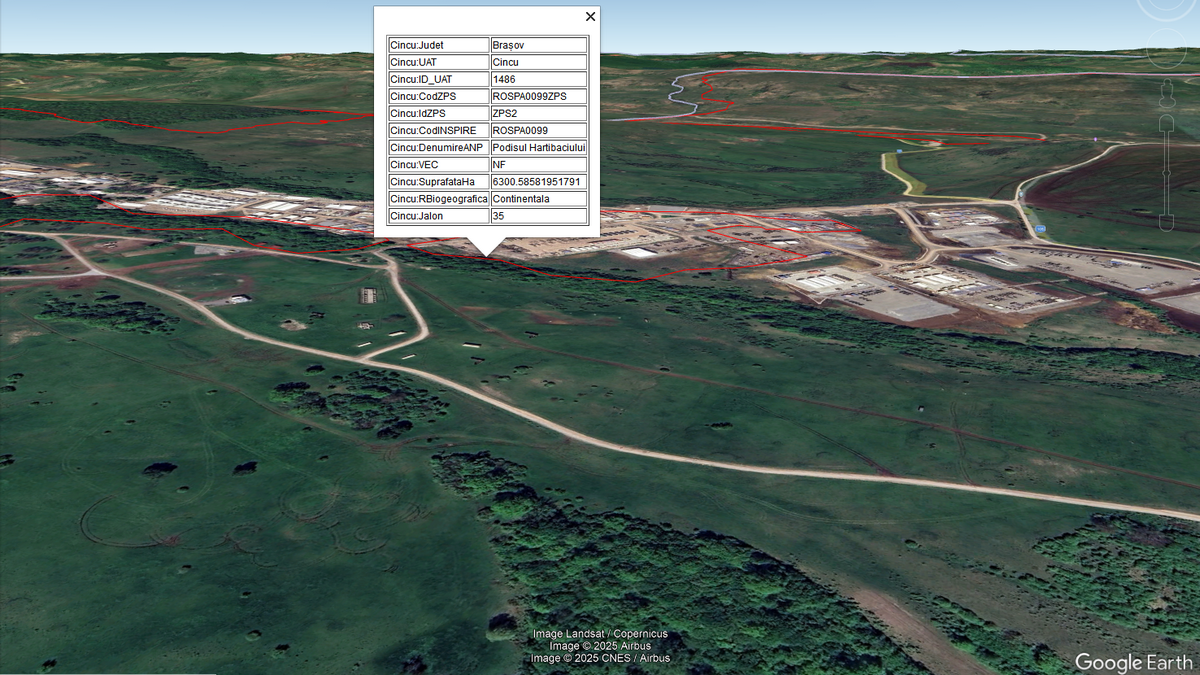This screenshot has height=675, width=1200.
Task: Click the Cincu:Judet field label
Action: 438,45
